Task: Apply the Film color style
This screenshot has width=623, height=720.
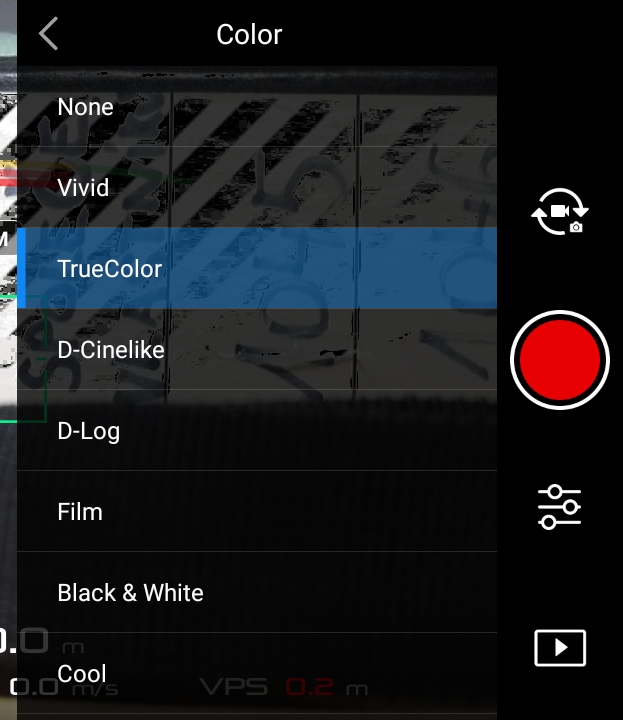Action: tap(257, 511)
